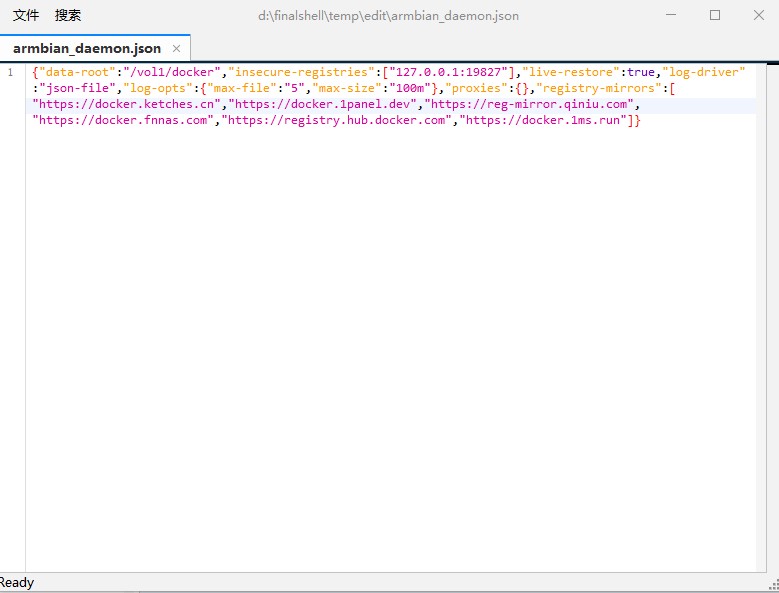Click the "insecure-registries" key
This screenshot has width=779, height=593.
304,73
